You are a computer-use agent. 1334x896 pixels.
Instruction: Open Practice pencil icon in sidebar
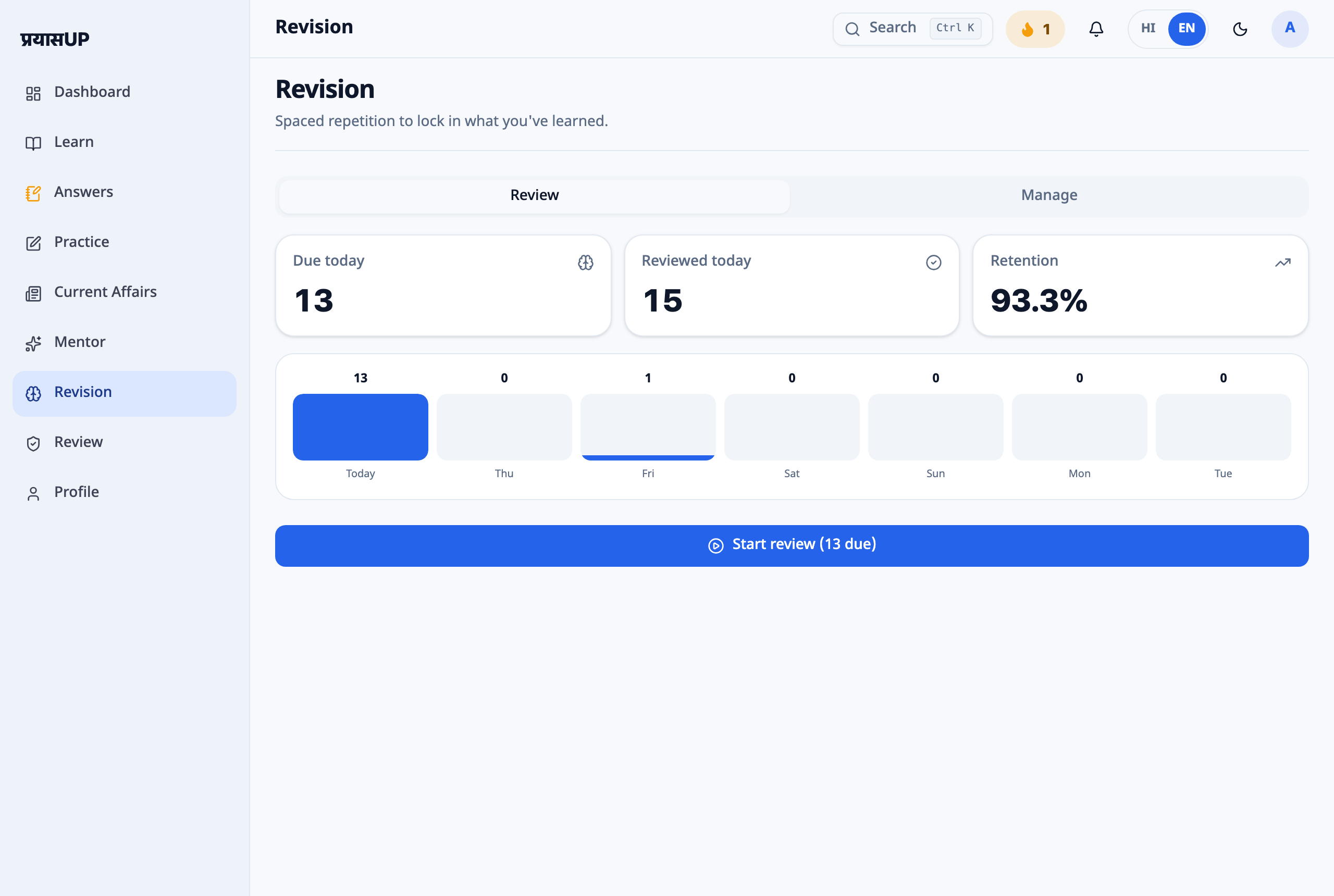pos(33,243)
